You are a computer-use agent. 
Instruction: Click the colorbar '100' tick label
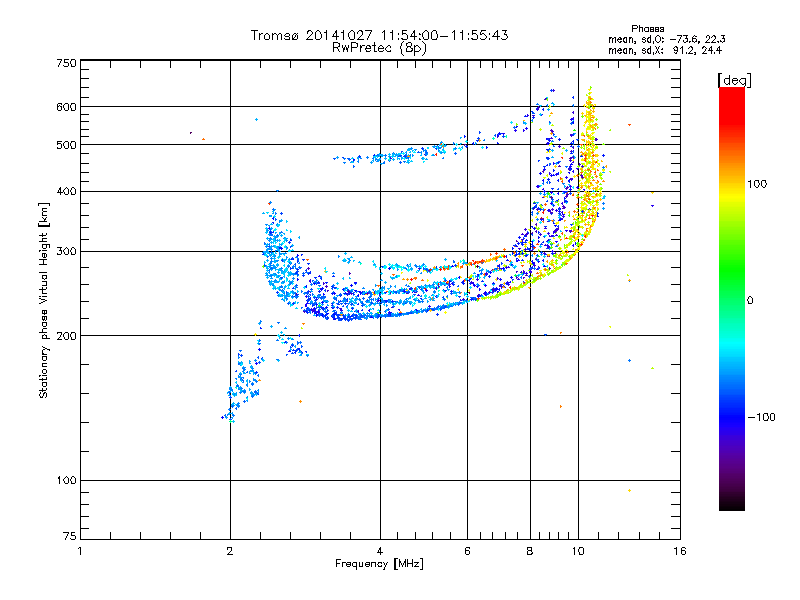coord(757,184)
